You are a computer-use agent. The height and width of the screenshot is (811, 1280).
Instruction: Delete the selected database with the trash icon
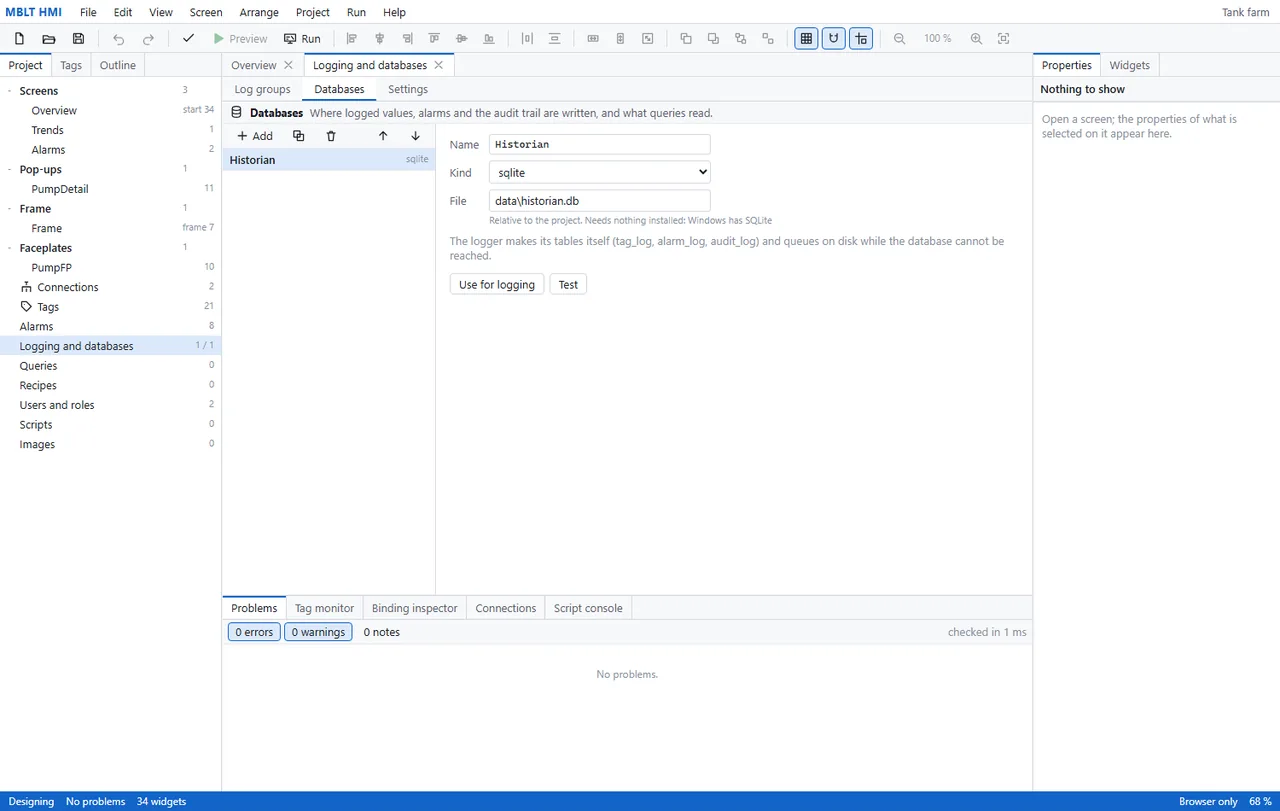click(331, 136)
